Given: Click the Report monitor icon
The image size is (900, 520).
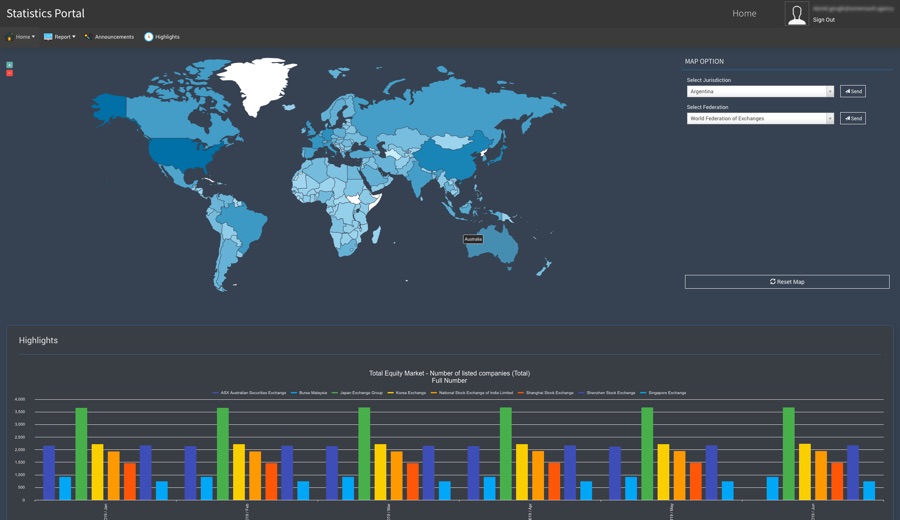Looking at the screenshot, I should (x=48, y=37).
